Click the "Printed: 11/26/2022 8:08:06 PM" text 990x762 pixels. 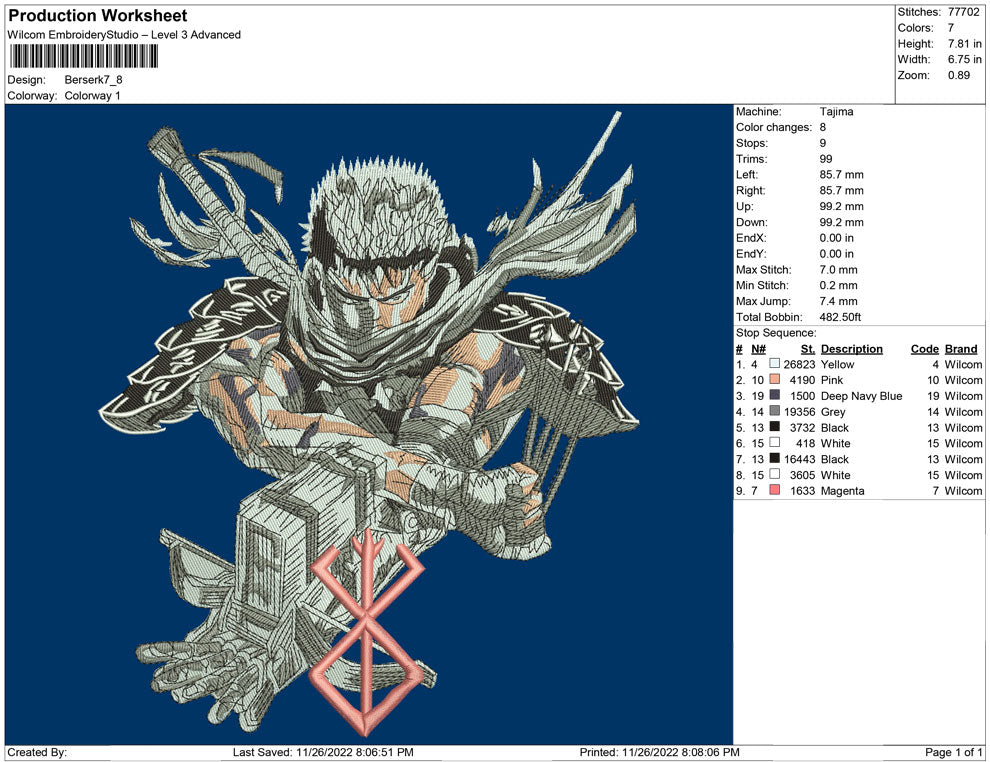click(x=659, y=752)
